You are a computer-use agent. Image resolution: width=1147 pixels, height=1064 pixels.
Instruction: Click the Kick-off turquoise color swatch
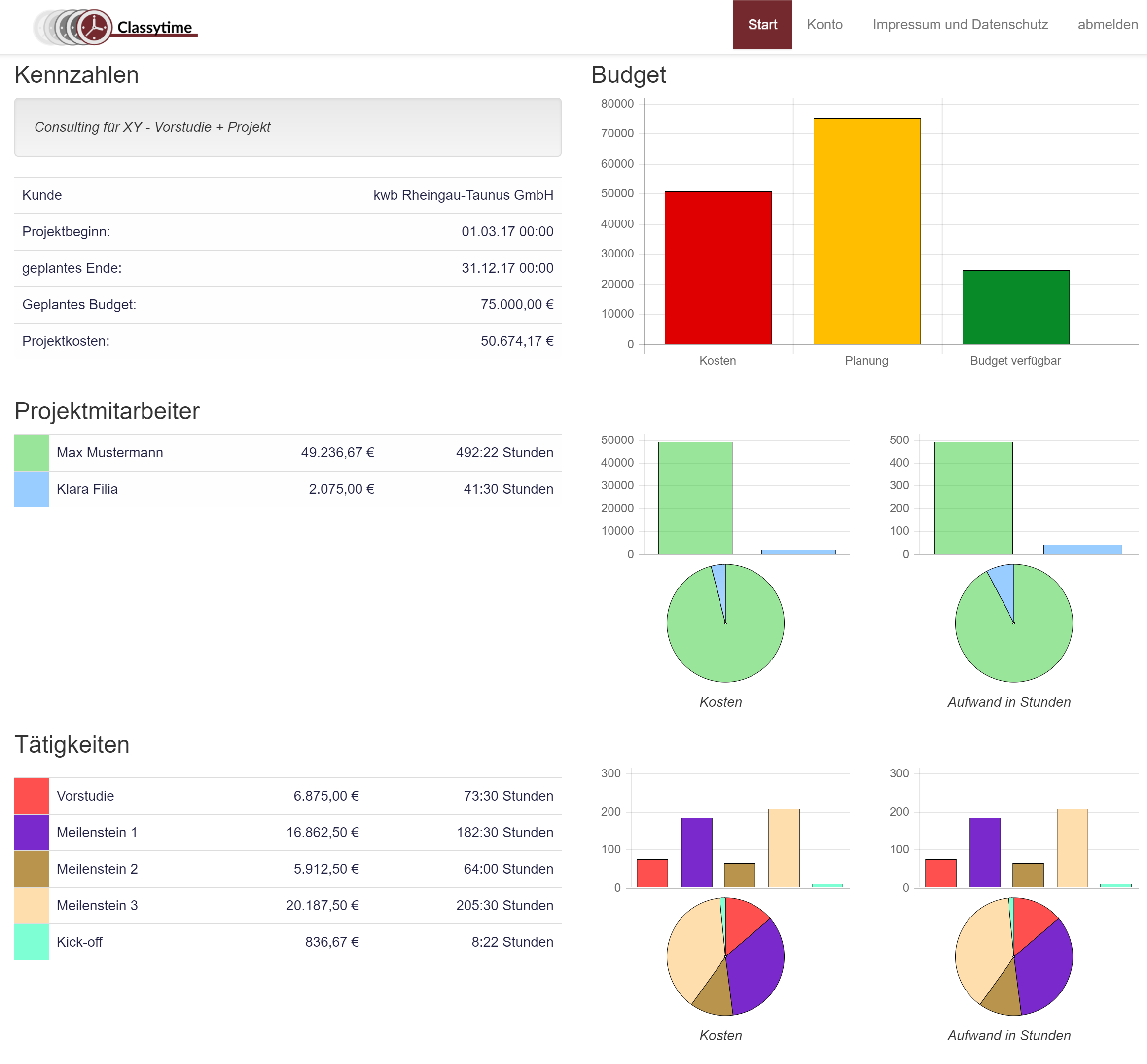point(32,942)
